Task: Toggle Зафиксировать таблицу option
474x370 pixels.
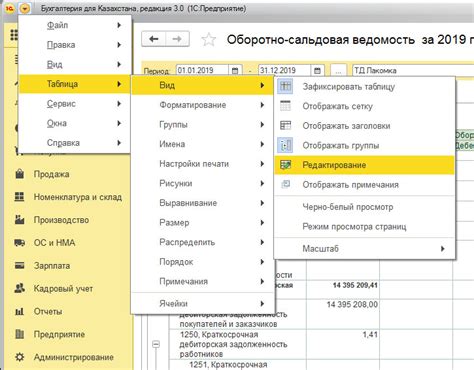Action: tap(364, 87)
